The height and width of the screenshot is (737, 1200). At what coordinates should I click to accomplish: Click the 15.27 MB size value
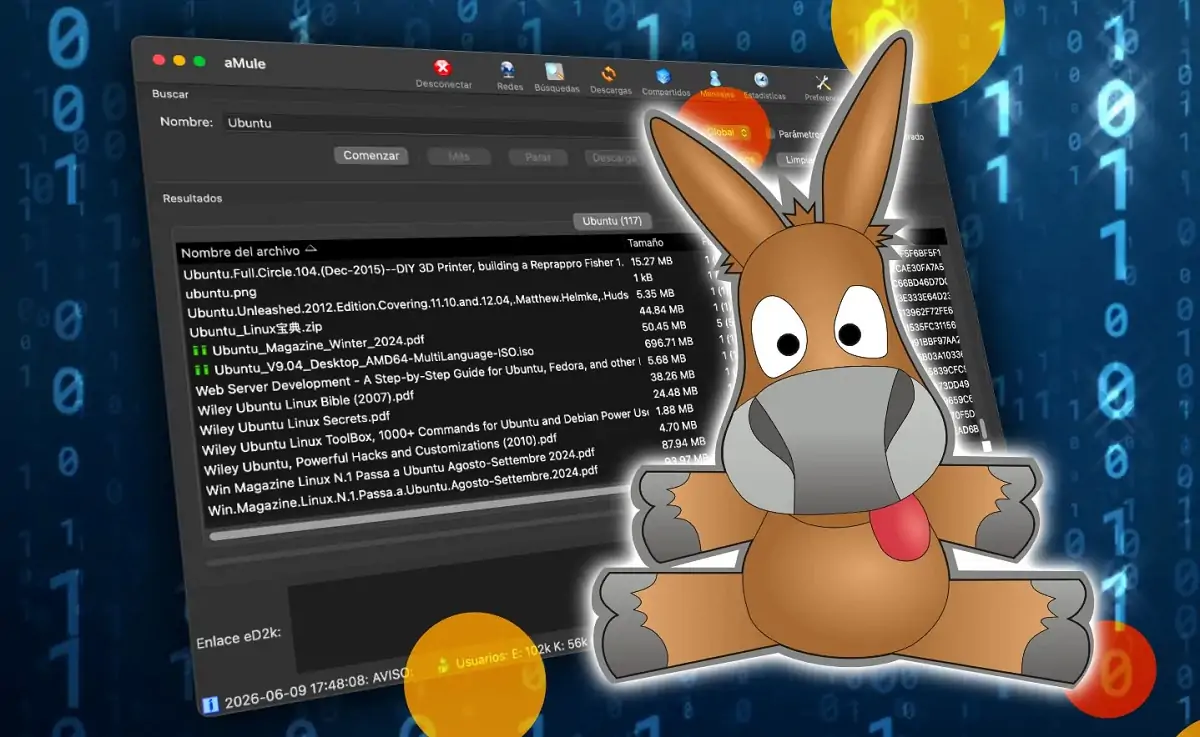point(651,261)
